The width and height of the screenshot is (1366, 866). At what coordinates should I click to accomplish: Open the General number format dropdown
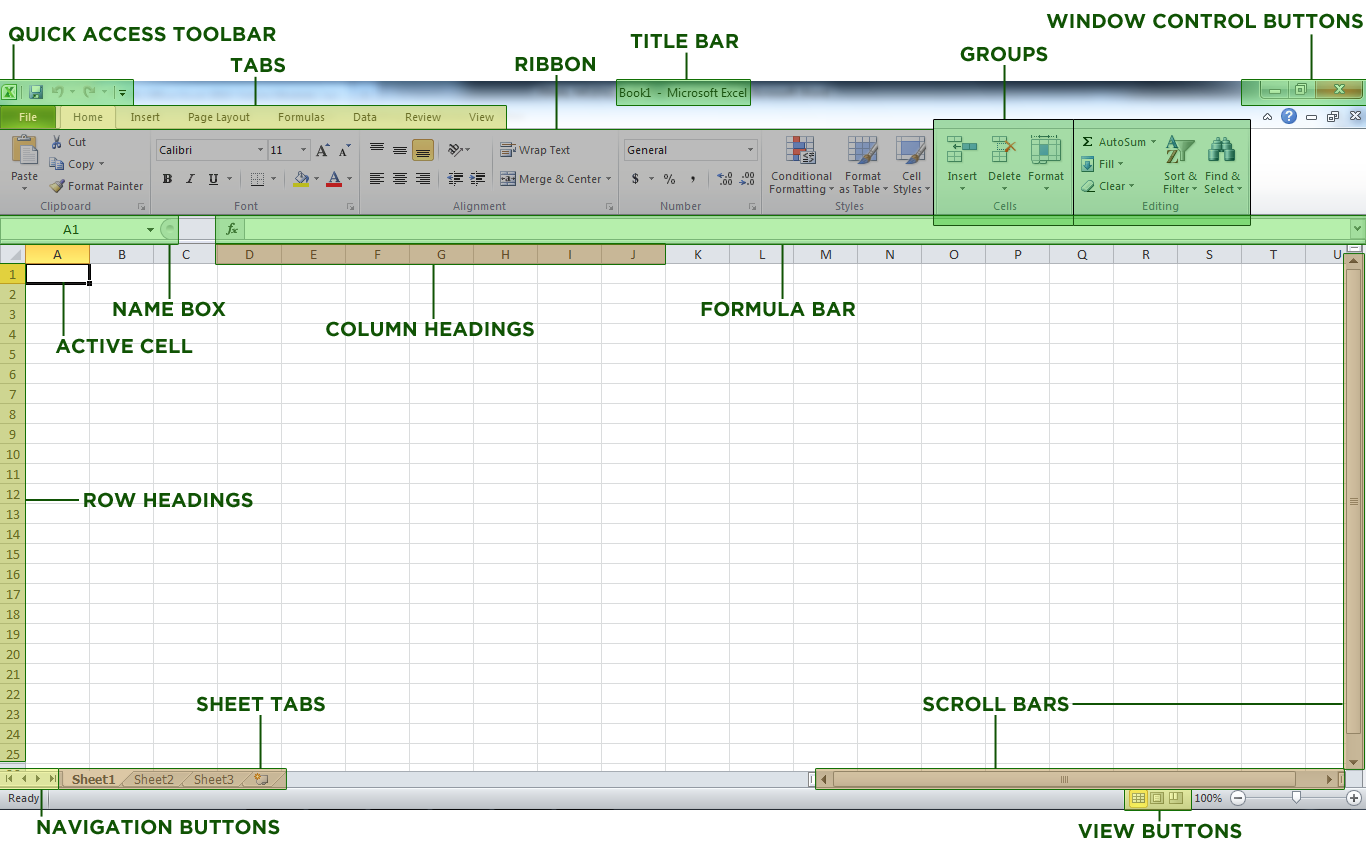coord(750,149)
